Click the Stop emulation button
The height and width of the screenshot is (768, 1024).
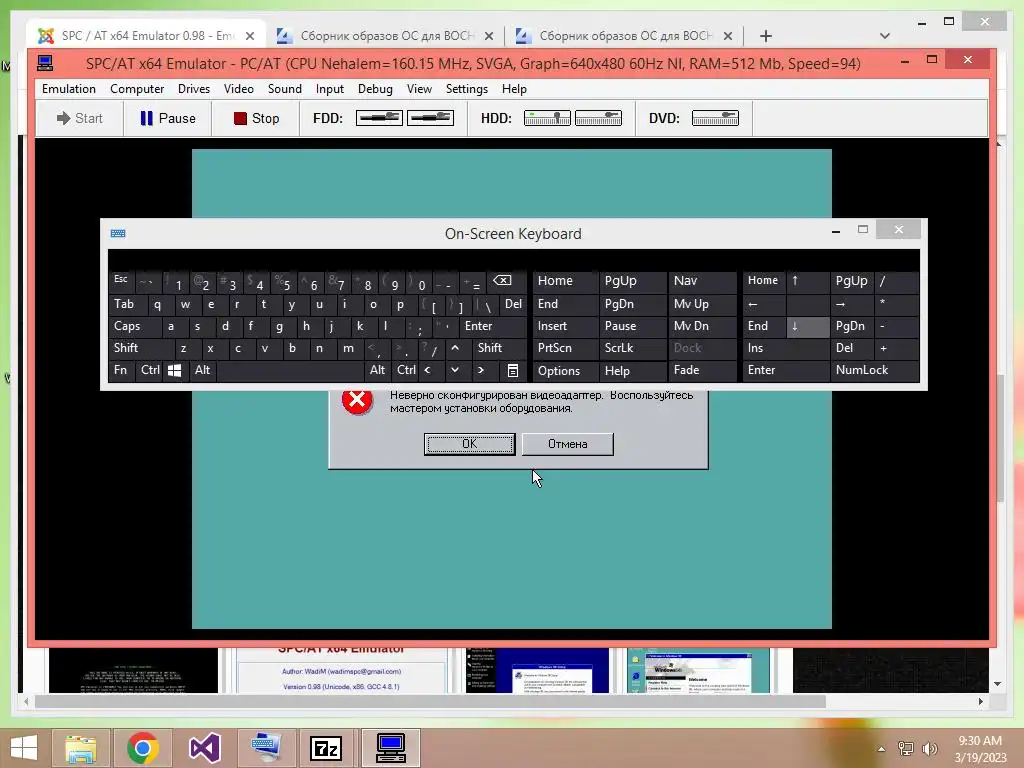click(256, 118)
